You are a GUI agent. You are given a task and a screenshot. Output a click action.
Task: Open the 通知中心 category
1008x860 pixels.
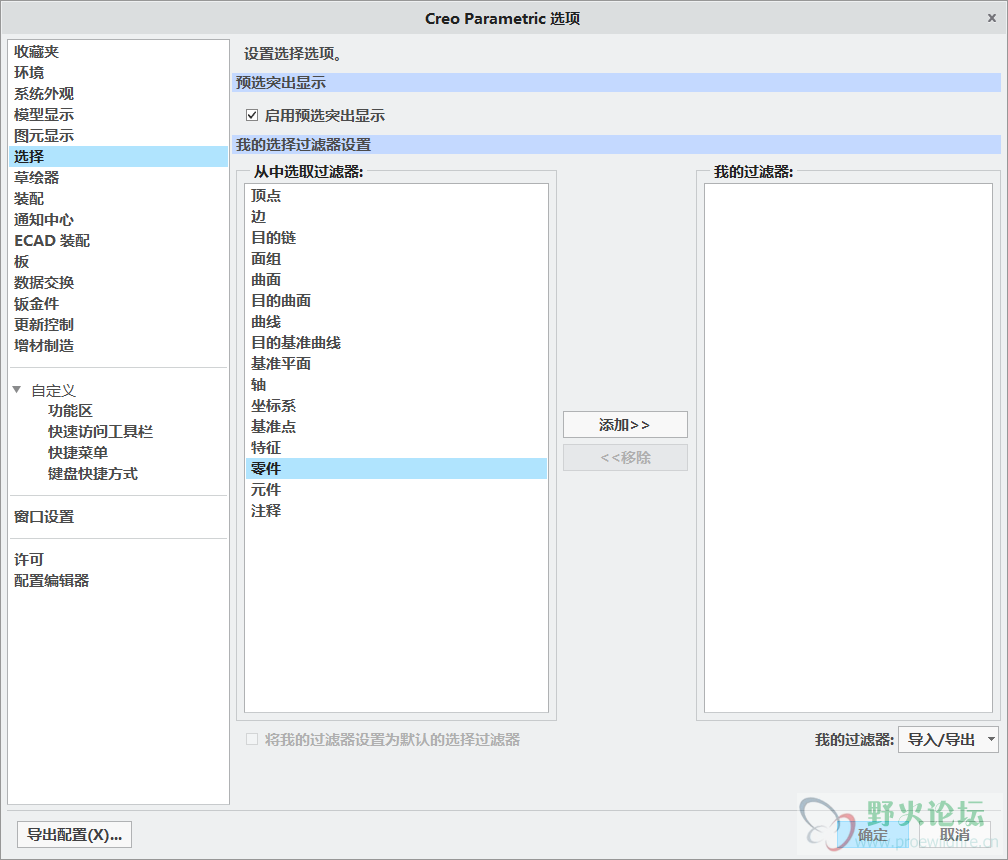coord(119,220)
